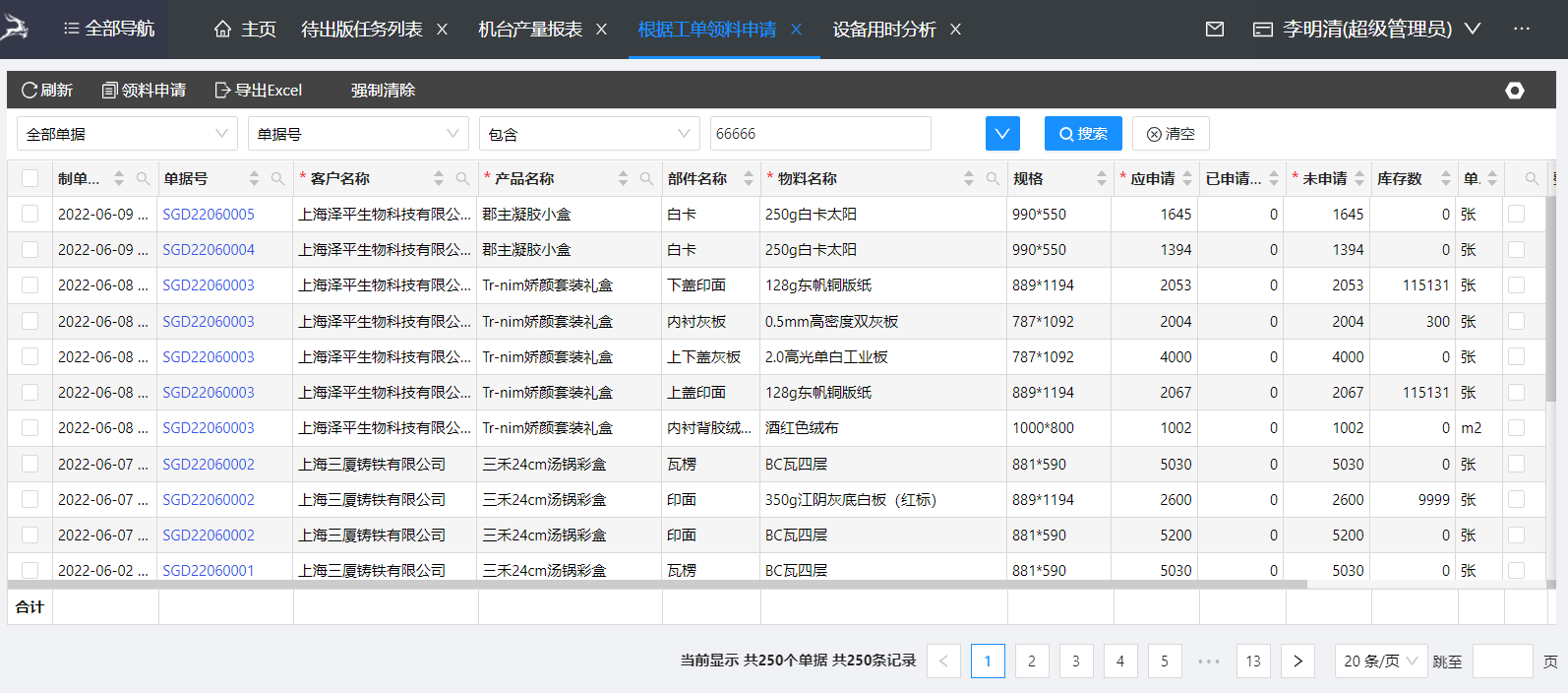The image size is (1568, 693).
Task: Click the refresh (刷新) icon
Action: pyautogui.click(x=30, y=91)
